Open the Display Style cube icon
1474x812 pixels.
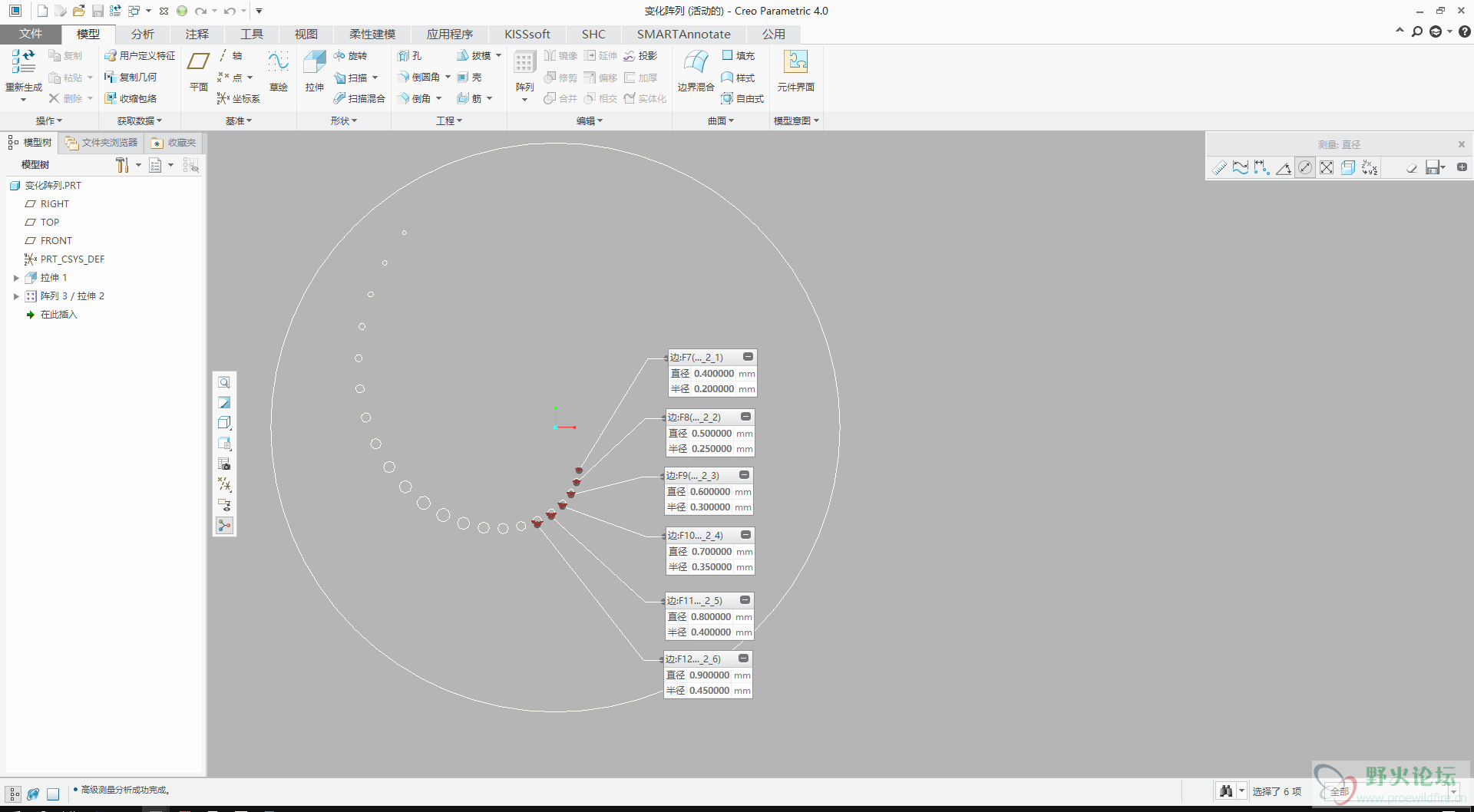pos(224,423)
